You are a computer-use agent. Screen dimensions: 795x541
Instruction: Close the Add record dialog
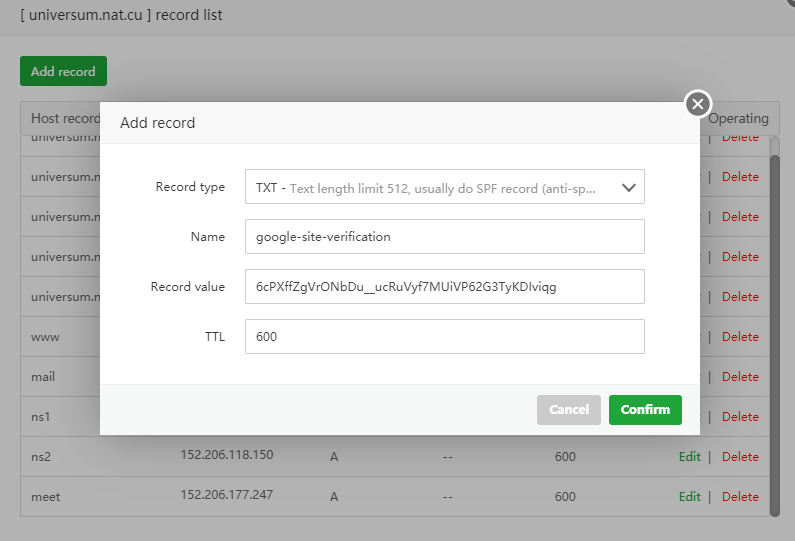coord(698,104)
